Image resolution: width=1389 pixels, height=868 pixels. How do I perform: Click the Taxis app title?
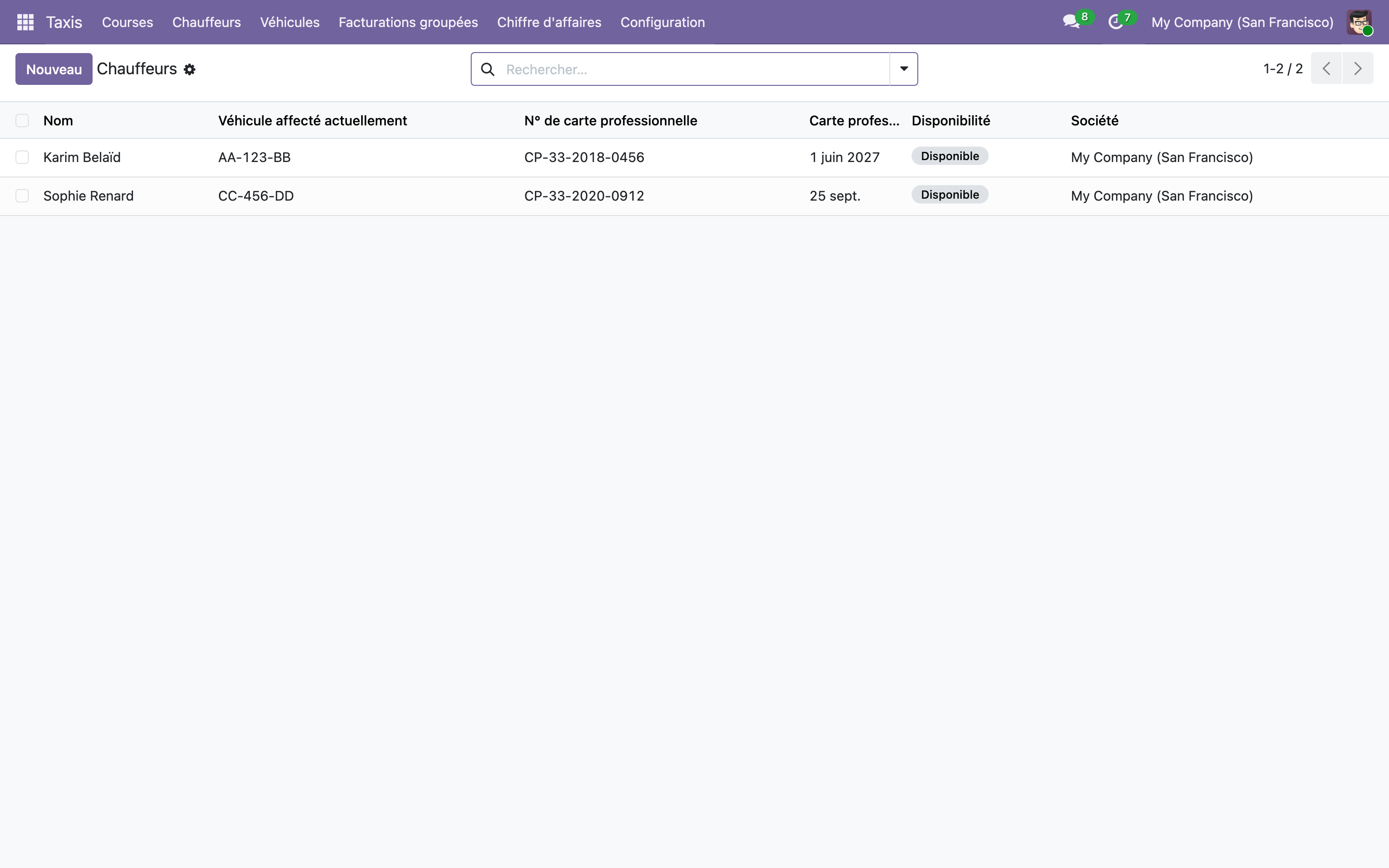pyautogui.click(x=64, y=22)
